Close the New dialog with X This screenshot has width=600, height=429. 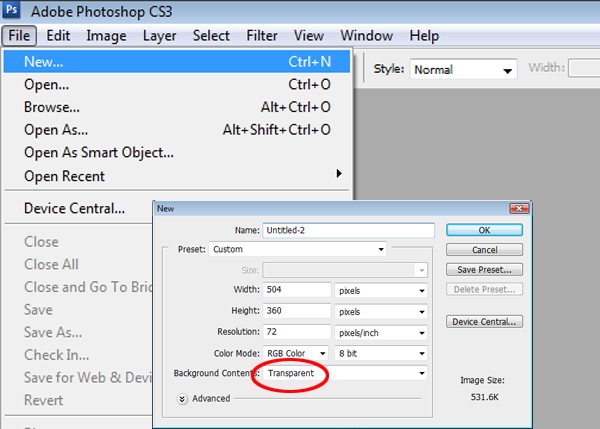coord(519,209)
